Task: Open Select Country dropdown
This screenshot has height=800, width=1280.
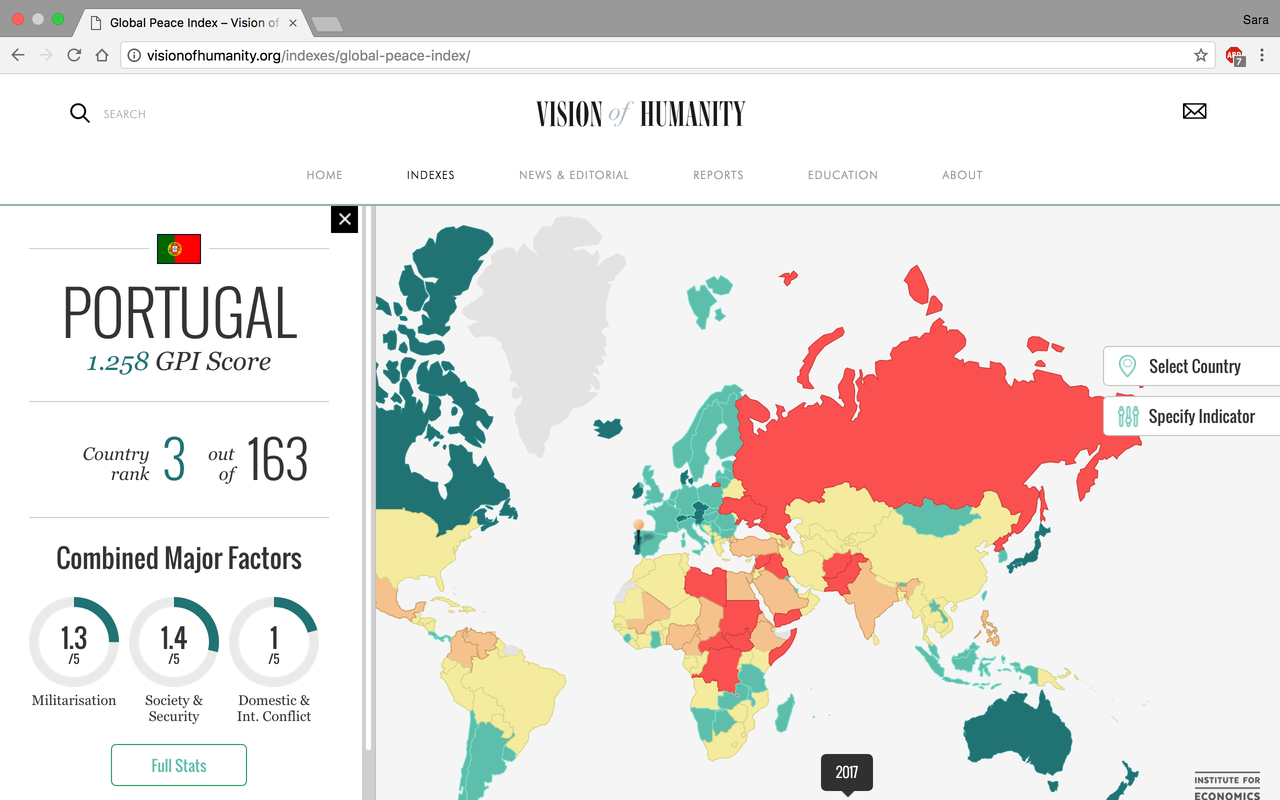Action: 1192,366
